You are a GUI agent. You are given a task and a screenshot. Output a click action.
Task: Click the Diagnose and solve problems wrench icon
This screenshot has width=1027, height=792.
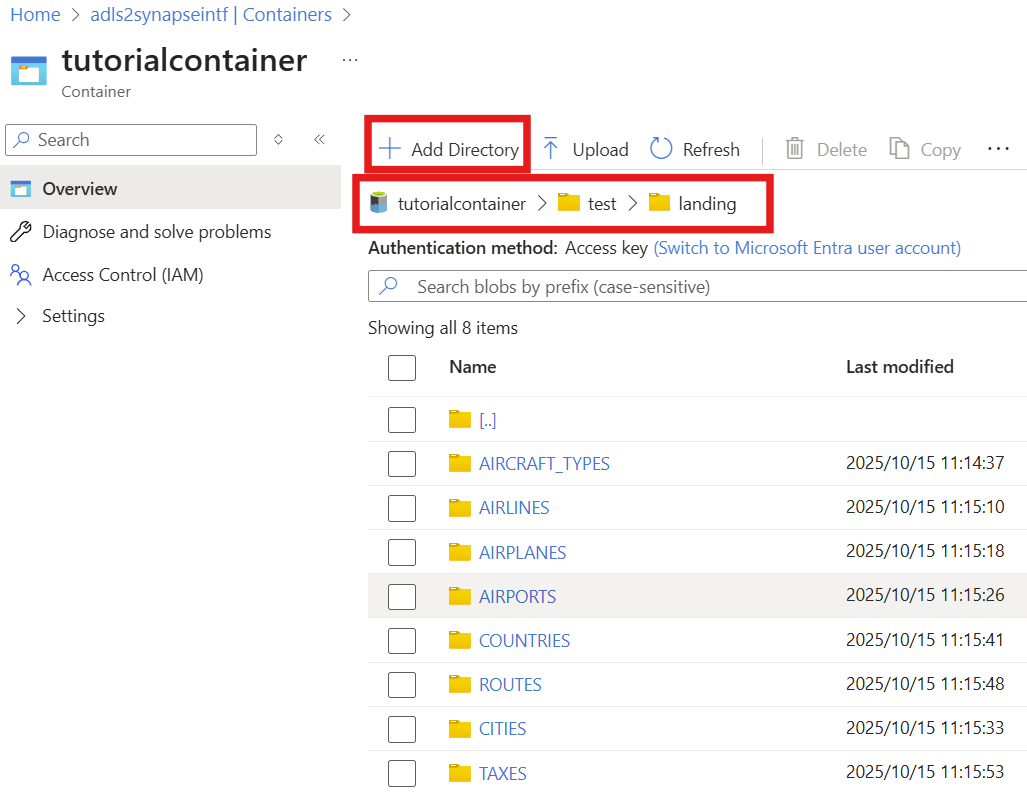pyautogui.click(x=21, y=232)
